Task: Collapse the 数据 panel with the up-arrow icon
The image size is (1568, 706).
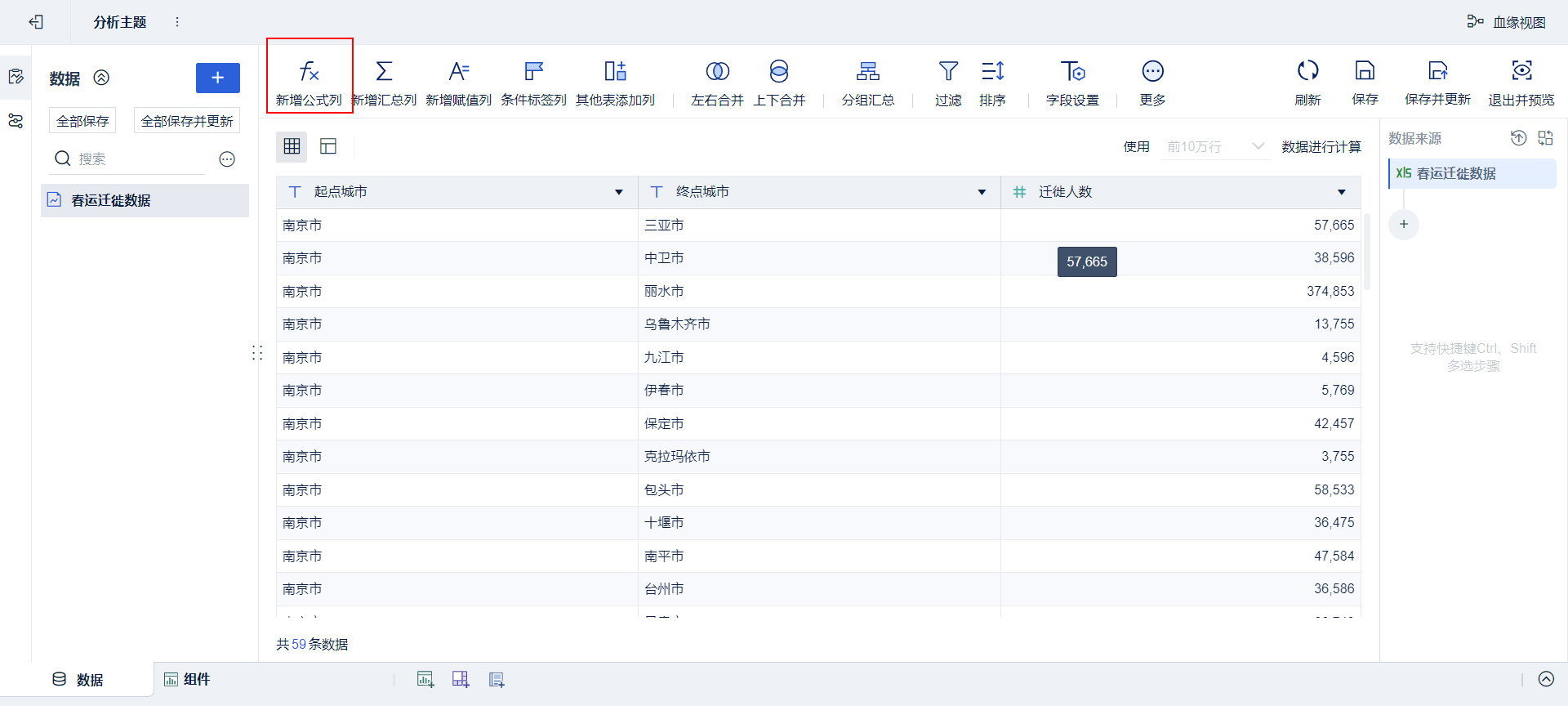Action: point(101,78)
